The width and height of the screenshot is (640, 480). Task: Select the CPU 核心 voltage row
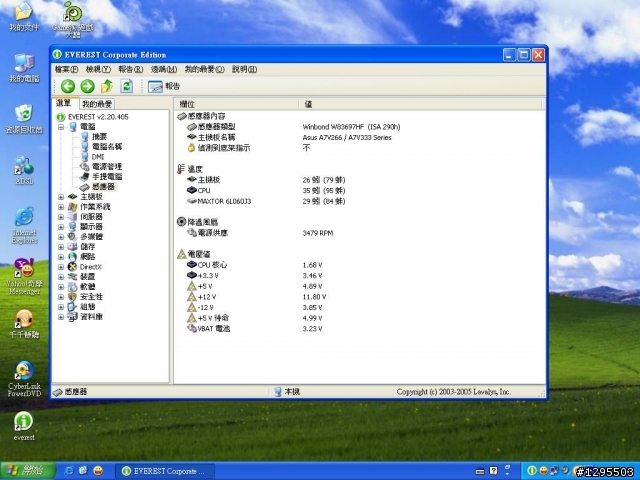coord(360,265)
